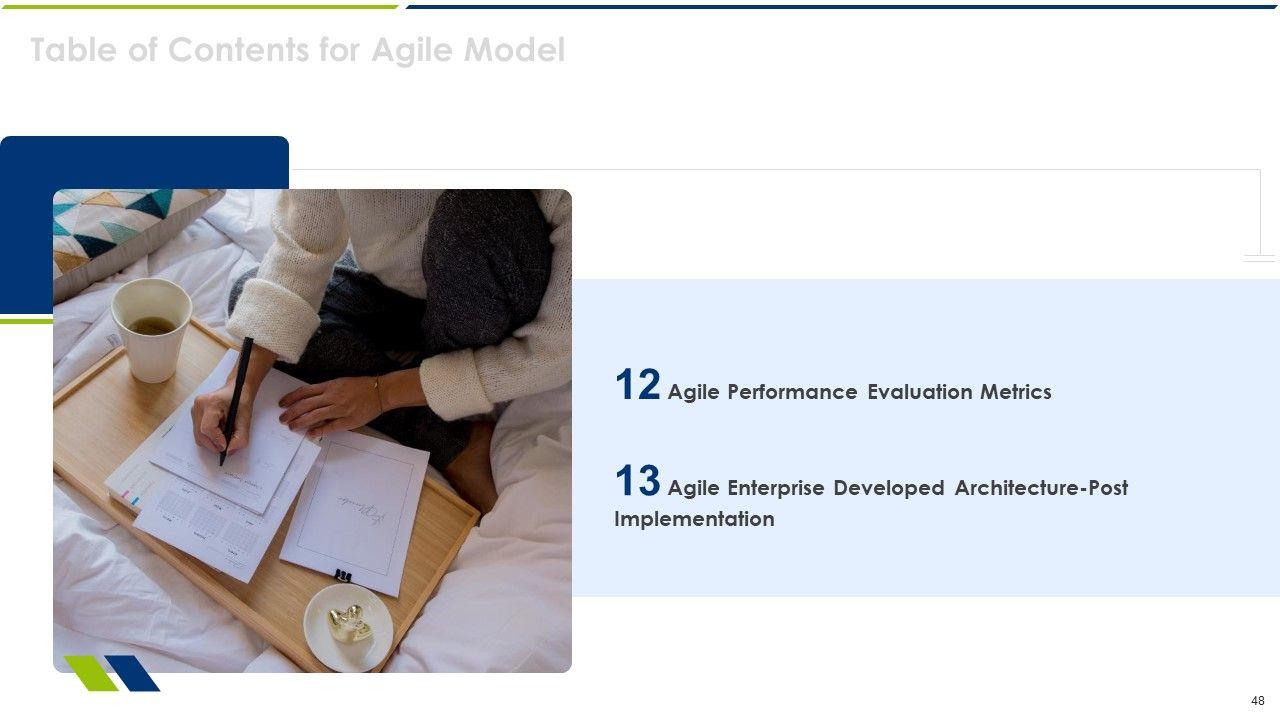Open Agile Performance Evaluation Metrics section

coord(859,392)
